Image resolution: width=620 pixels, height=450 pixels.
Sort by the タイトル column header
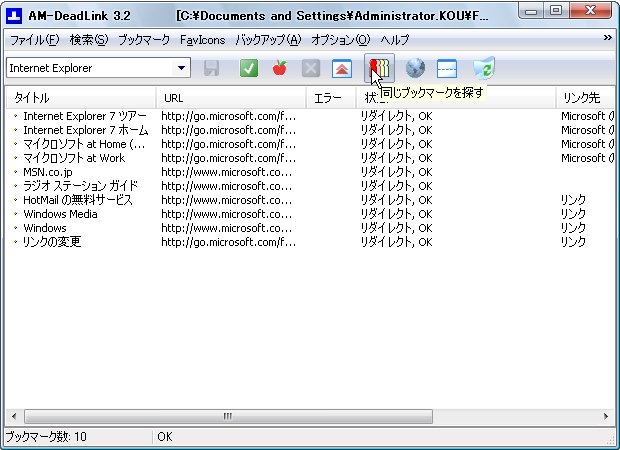coord(81,98)
